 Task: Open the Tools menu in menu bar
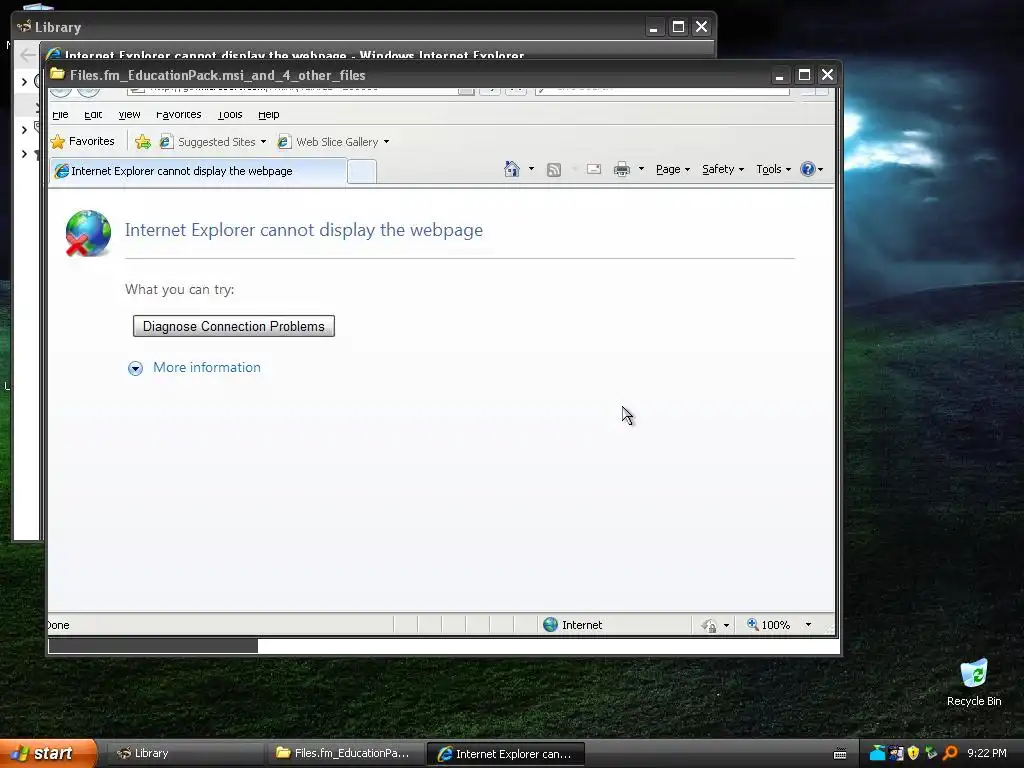[x=230, y=114]
